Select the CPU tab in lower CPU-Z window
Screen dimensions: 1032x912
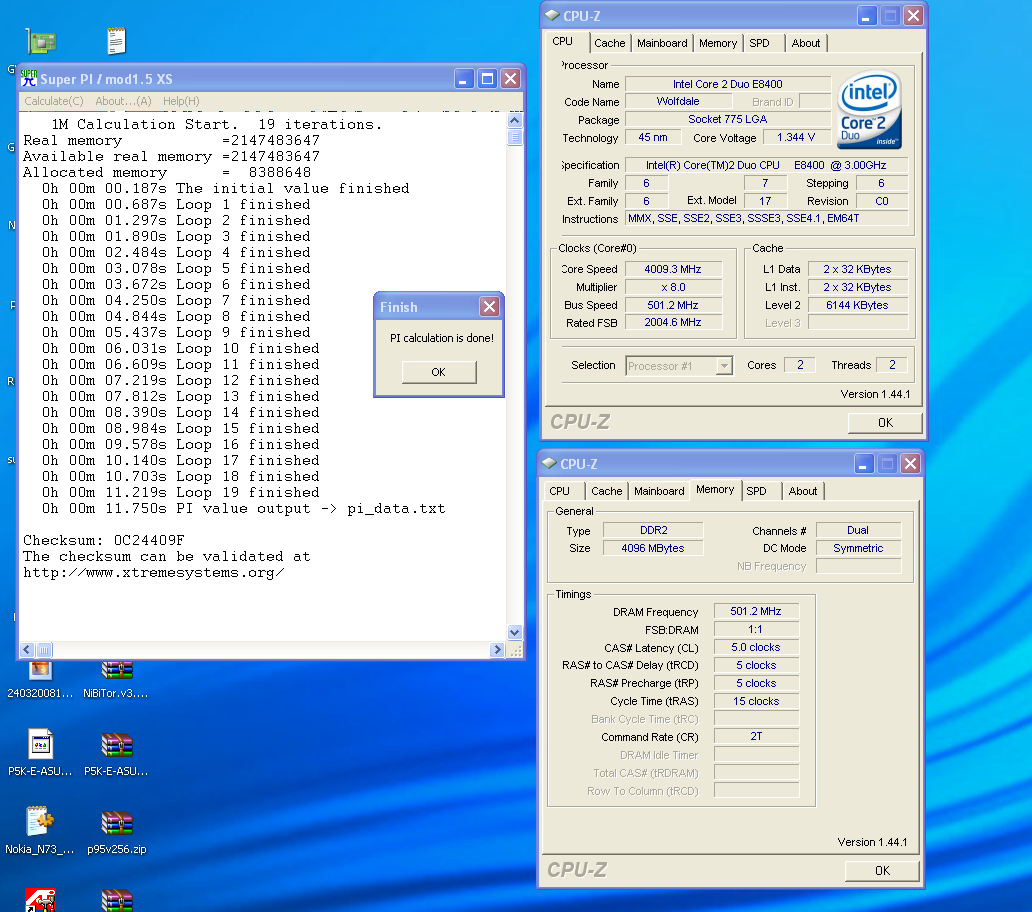point(559,491)
